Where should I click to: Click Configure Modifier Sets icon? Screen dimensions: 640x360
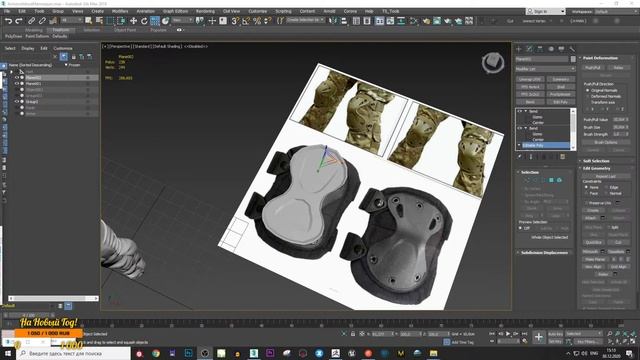(x=562, y=157)
